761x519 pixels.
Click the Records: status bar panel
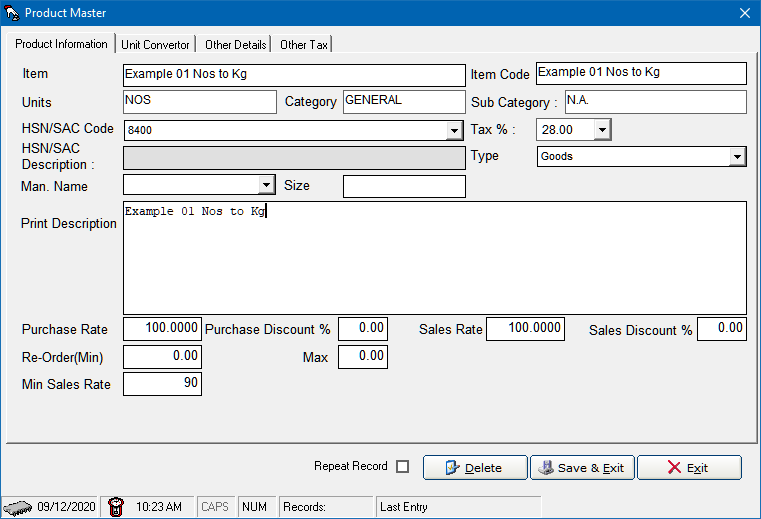point(326,507)
